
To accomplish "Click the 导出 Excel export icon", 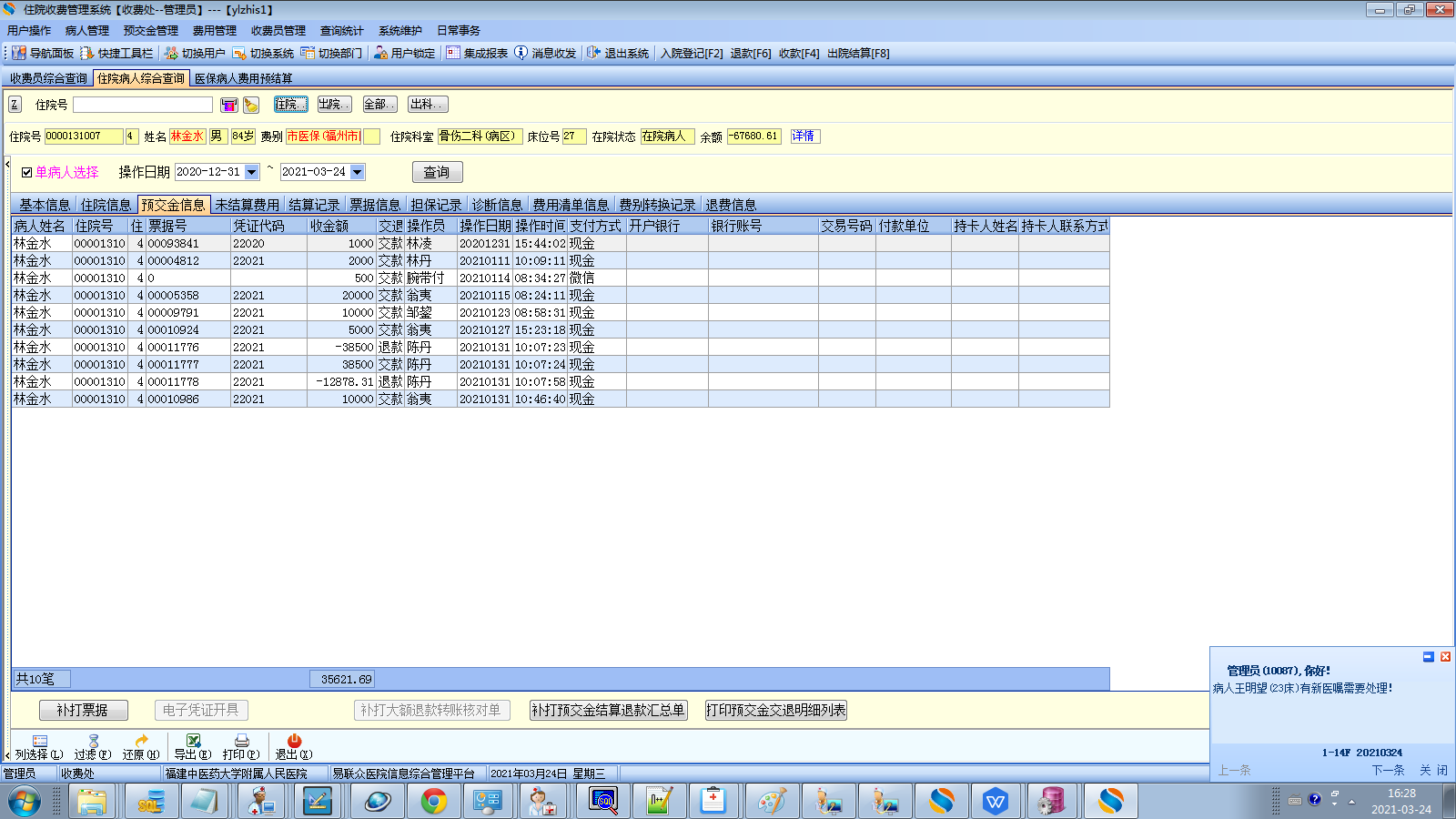I will (193, 741).
